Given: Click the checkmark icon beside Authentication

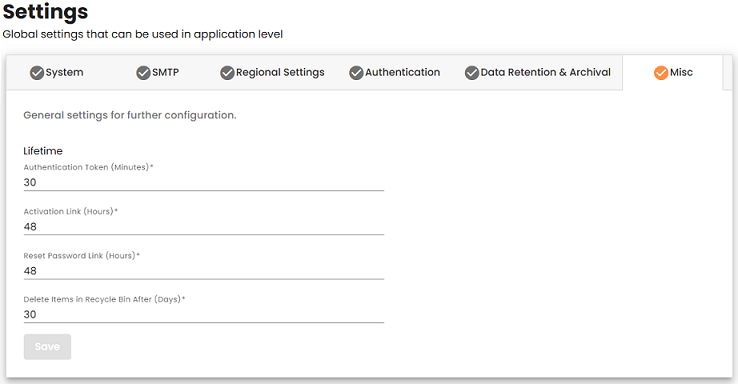Looking at the screenshot, I should 356,72.
